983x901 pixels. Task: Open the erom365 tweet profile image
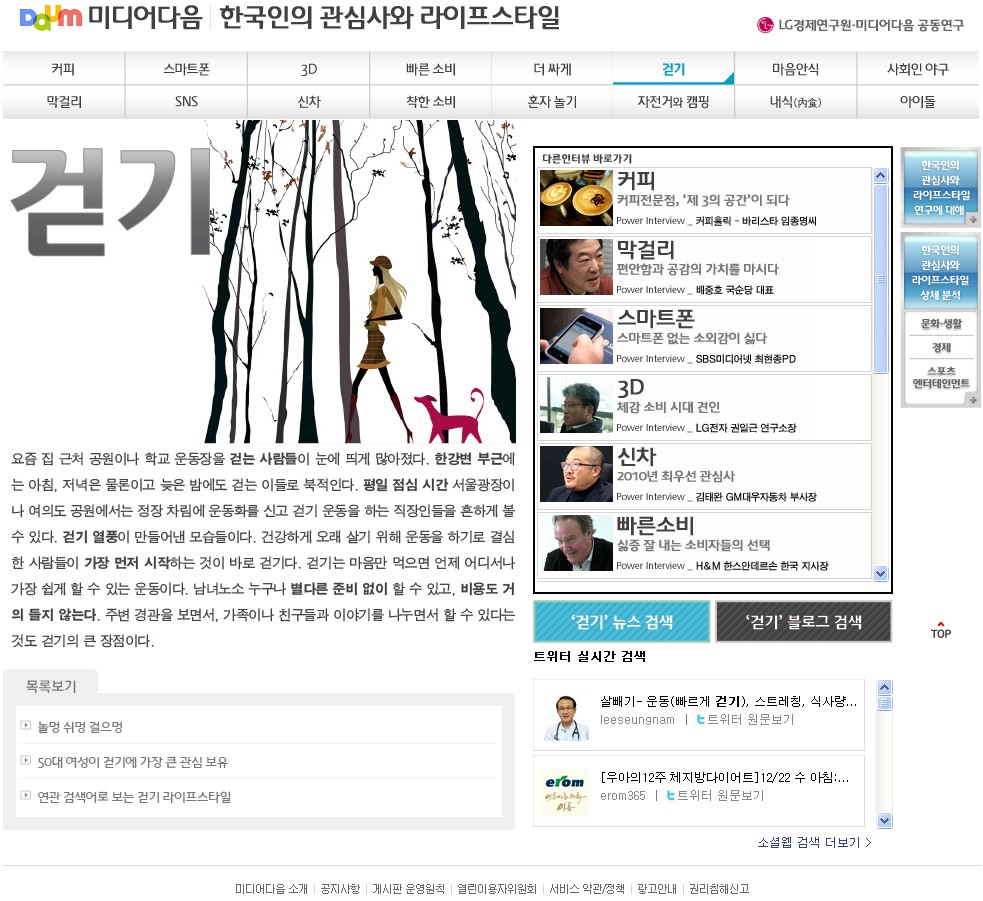(565, 793)
